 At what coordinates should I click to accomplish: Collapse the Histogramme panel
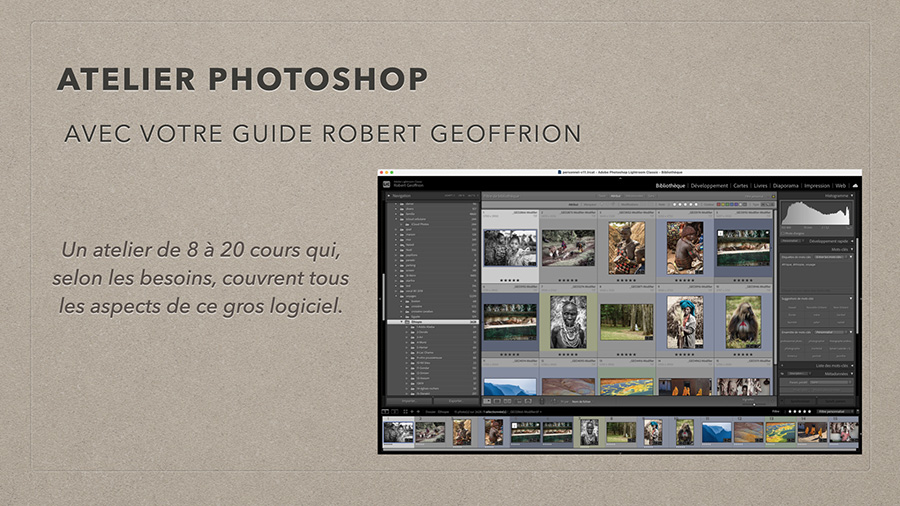853,196
